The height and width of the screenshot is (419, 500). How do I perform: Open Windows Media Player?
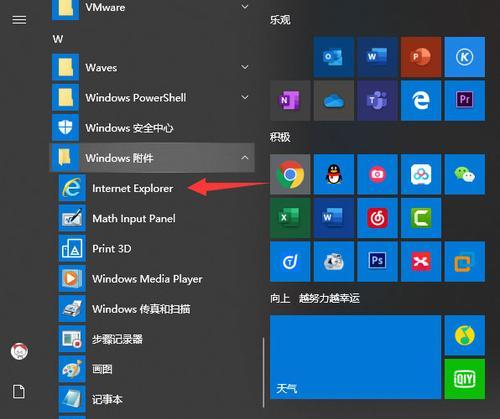pyautogui.click(x=152, y=279)
